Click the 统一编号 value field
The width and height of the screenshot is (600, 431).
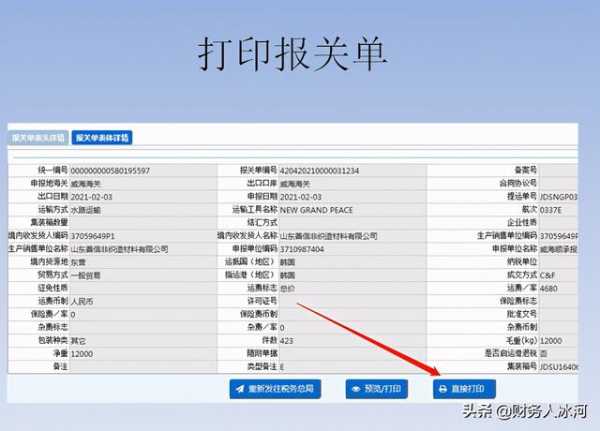[140, 171]
